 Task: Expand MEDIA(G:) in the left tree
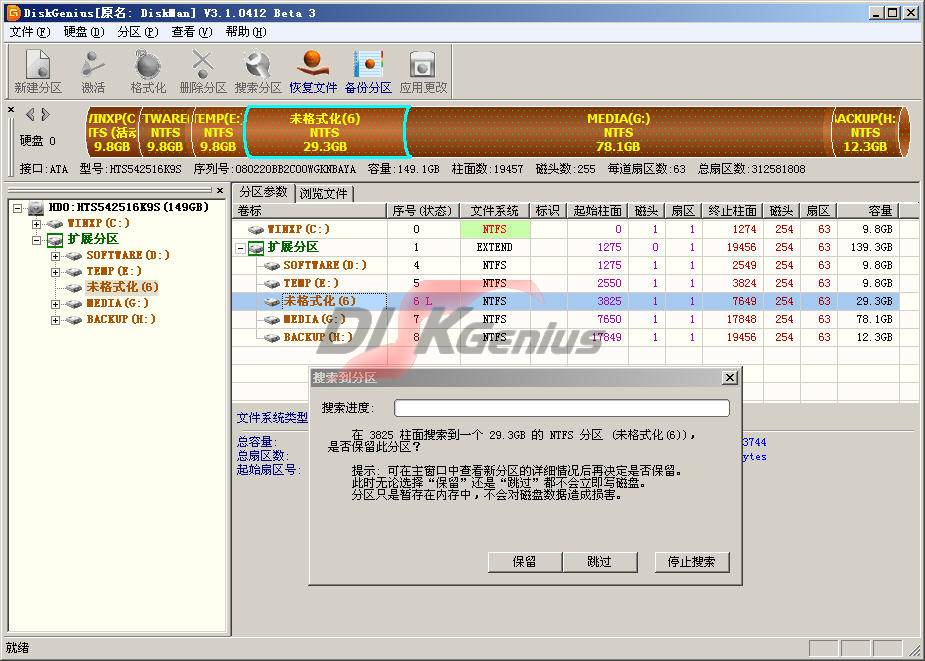click(x=55, y=303)
